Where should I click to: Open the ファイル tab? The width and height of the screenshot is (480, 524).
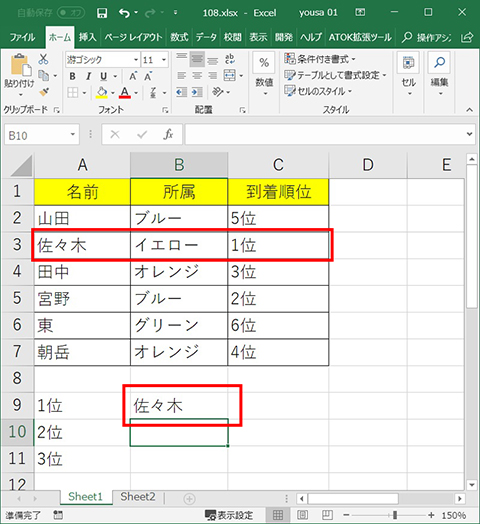tap(22, 37)
